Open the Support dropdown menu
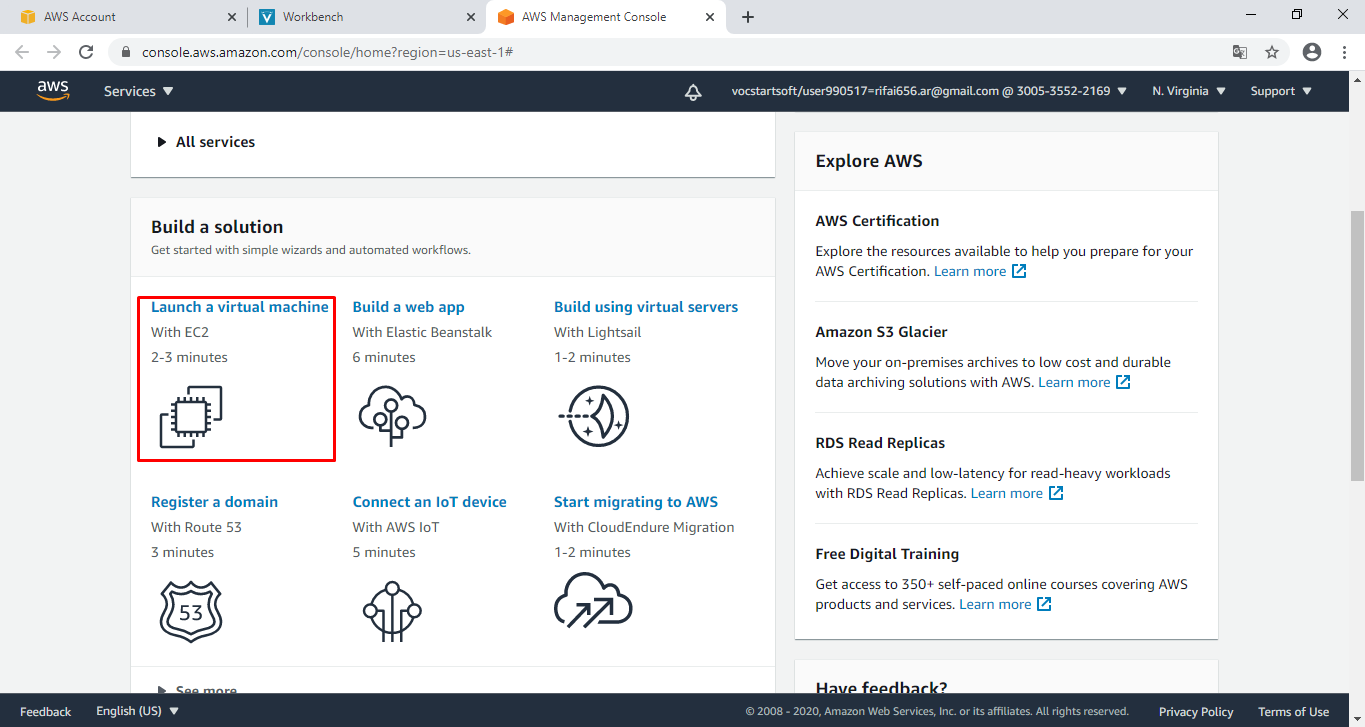This screenshot has width=1365, height=727. tap(1280, 91)
